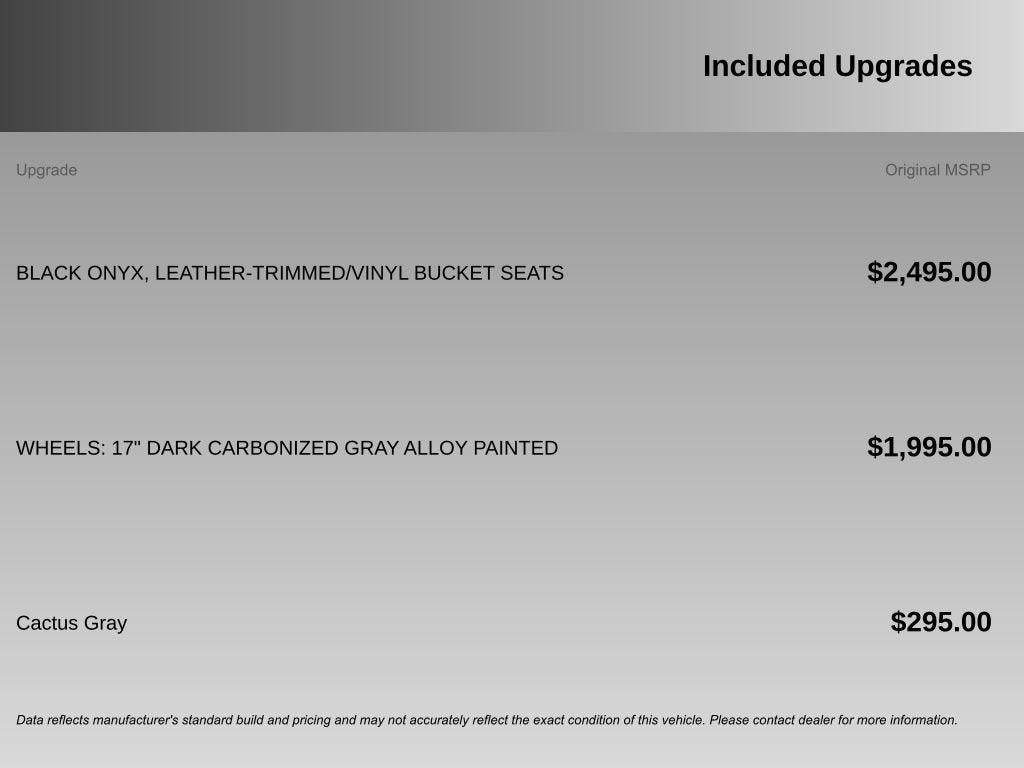The width and height of the screenshot is (1024, 768).
Task: Select the Black Onyx leather-trimmed seats upgrade
Action: click(x=289, y=273)
